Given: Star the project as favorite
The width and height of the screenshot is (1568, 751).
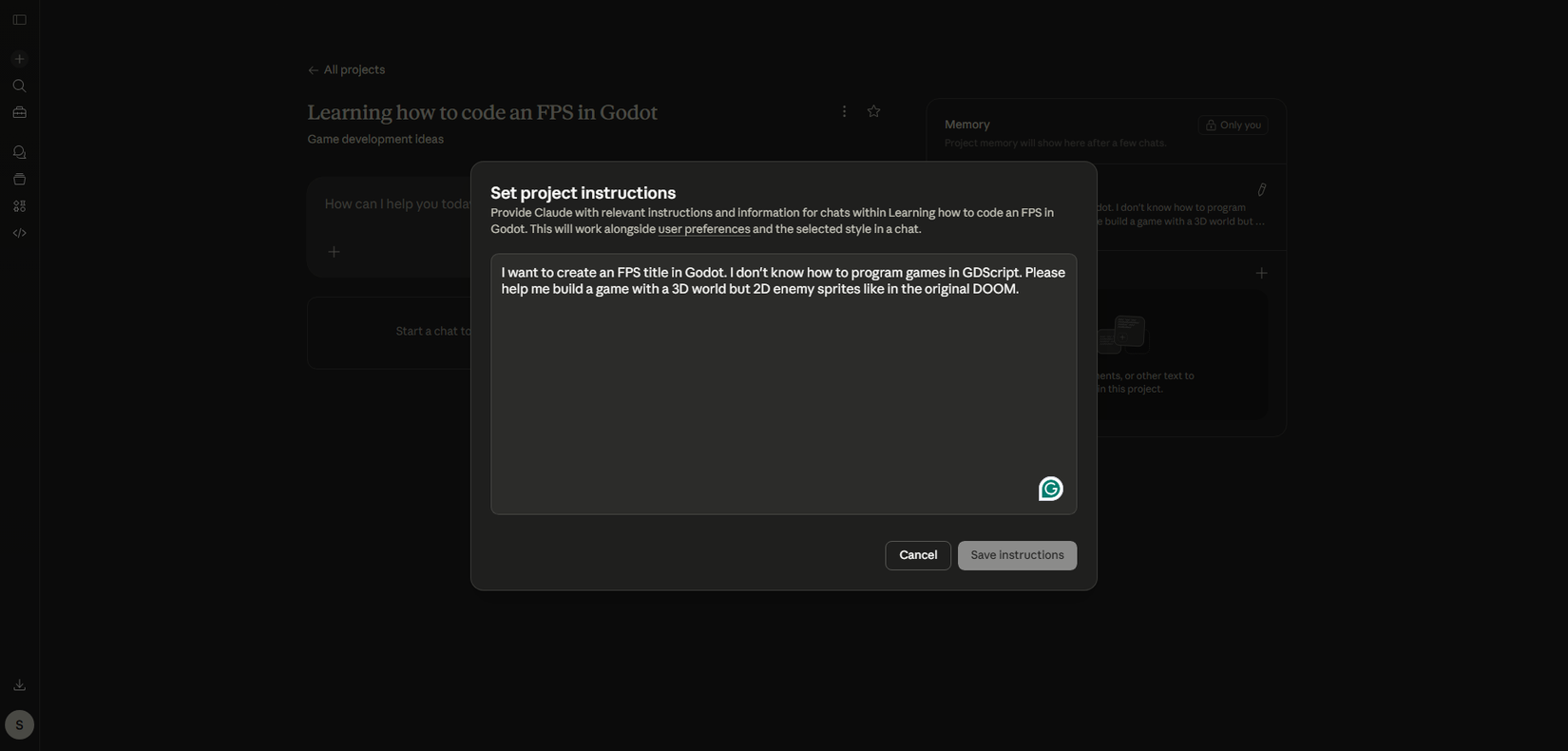Looking at the screenshot, I should [x=873, y=112].
